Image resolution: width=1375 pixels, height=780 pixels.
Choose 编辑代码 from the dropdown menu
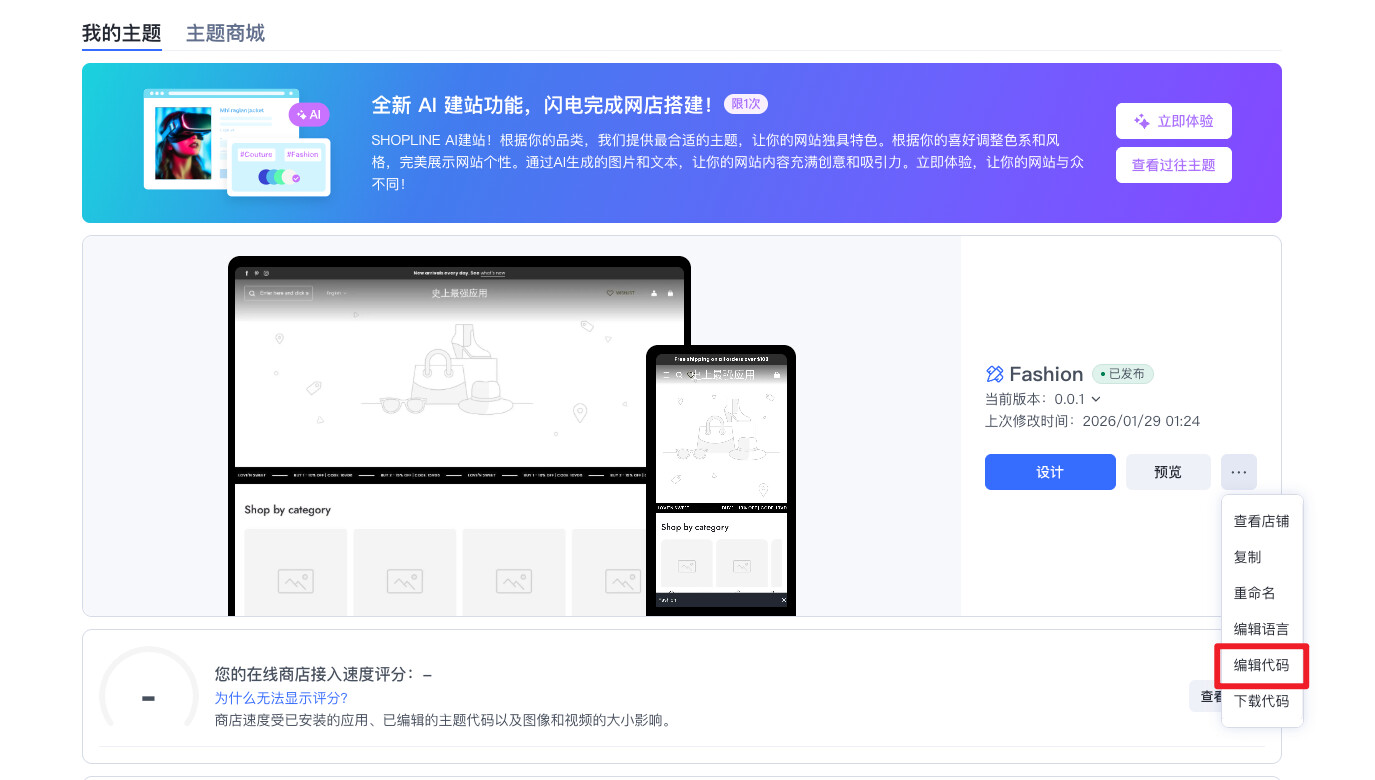1261,665
